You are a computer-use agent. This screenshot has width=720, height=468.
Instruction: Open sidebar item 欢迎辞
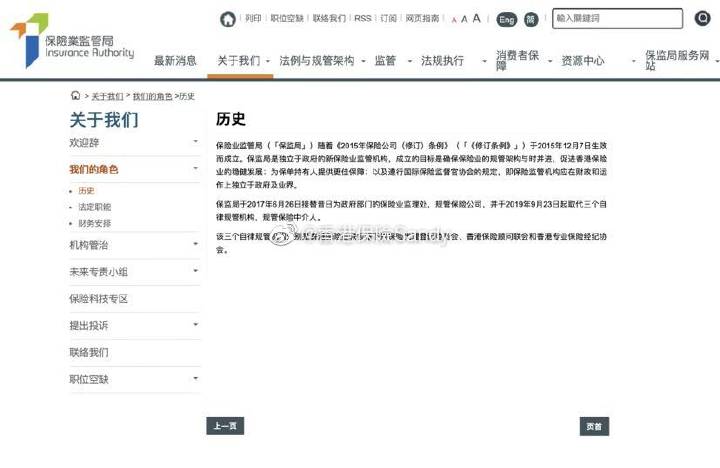coord(84,143)
